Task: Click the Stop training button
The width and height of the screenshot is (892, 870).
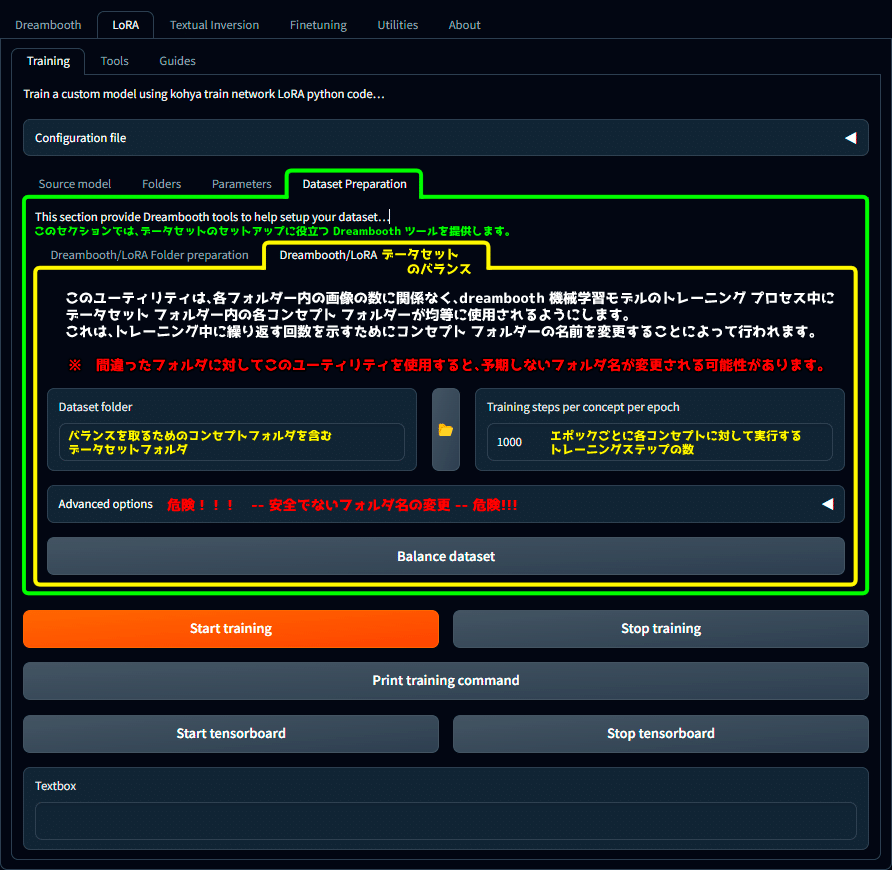Action: point(660,629)
